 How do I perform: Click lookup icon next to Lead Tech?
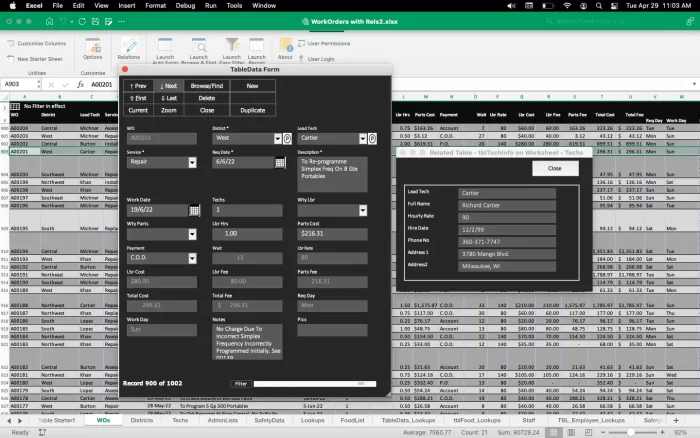373,137
